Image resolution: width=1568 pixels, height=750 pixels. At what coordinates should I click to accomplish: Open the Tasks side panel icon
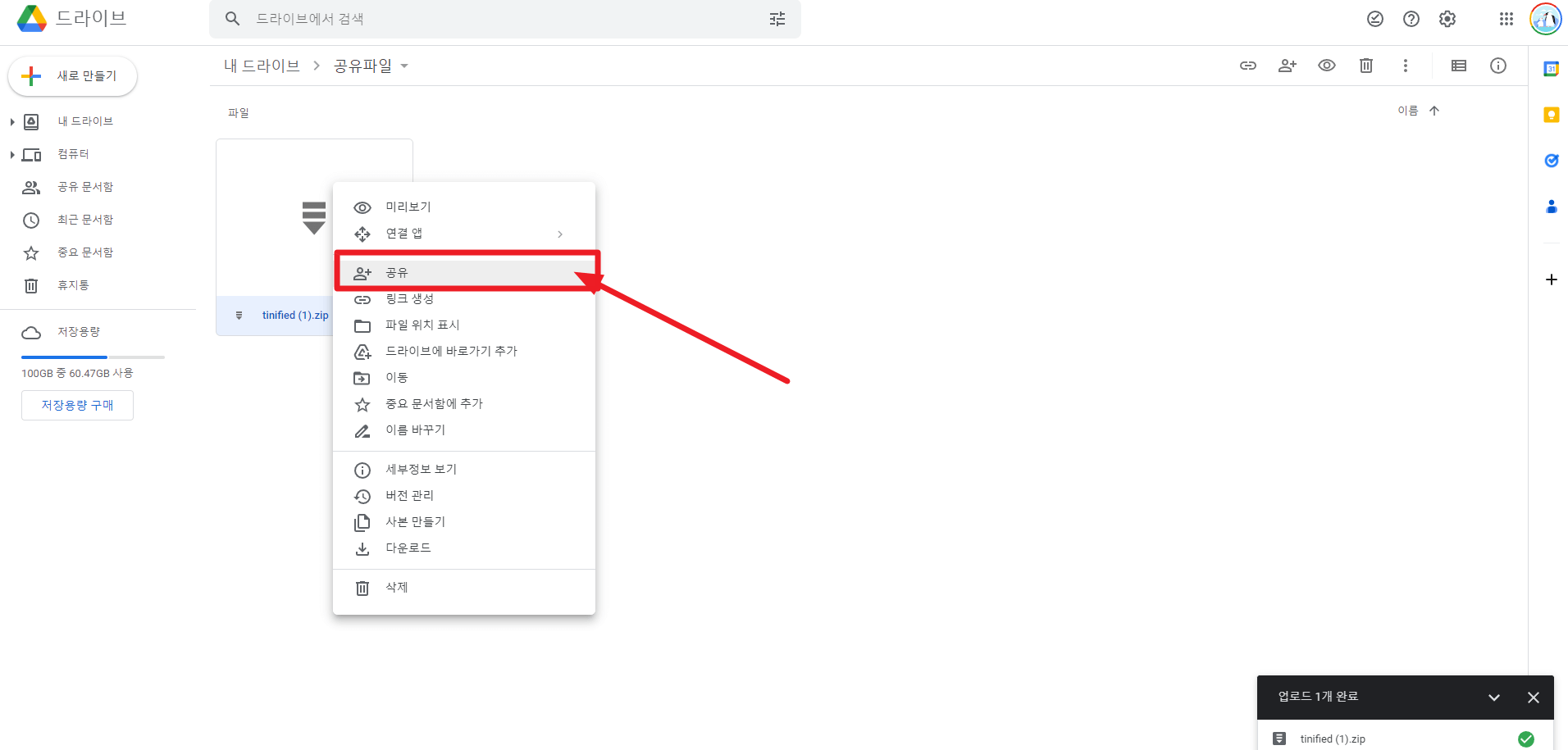(1551, 161)
